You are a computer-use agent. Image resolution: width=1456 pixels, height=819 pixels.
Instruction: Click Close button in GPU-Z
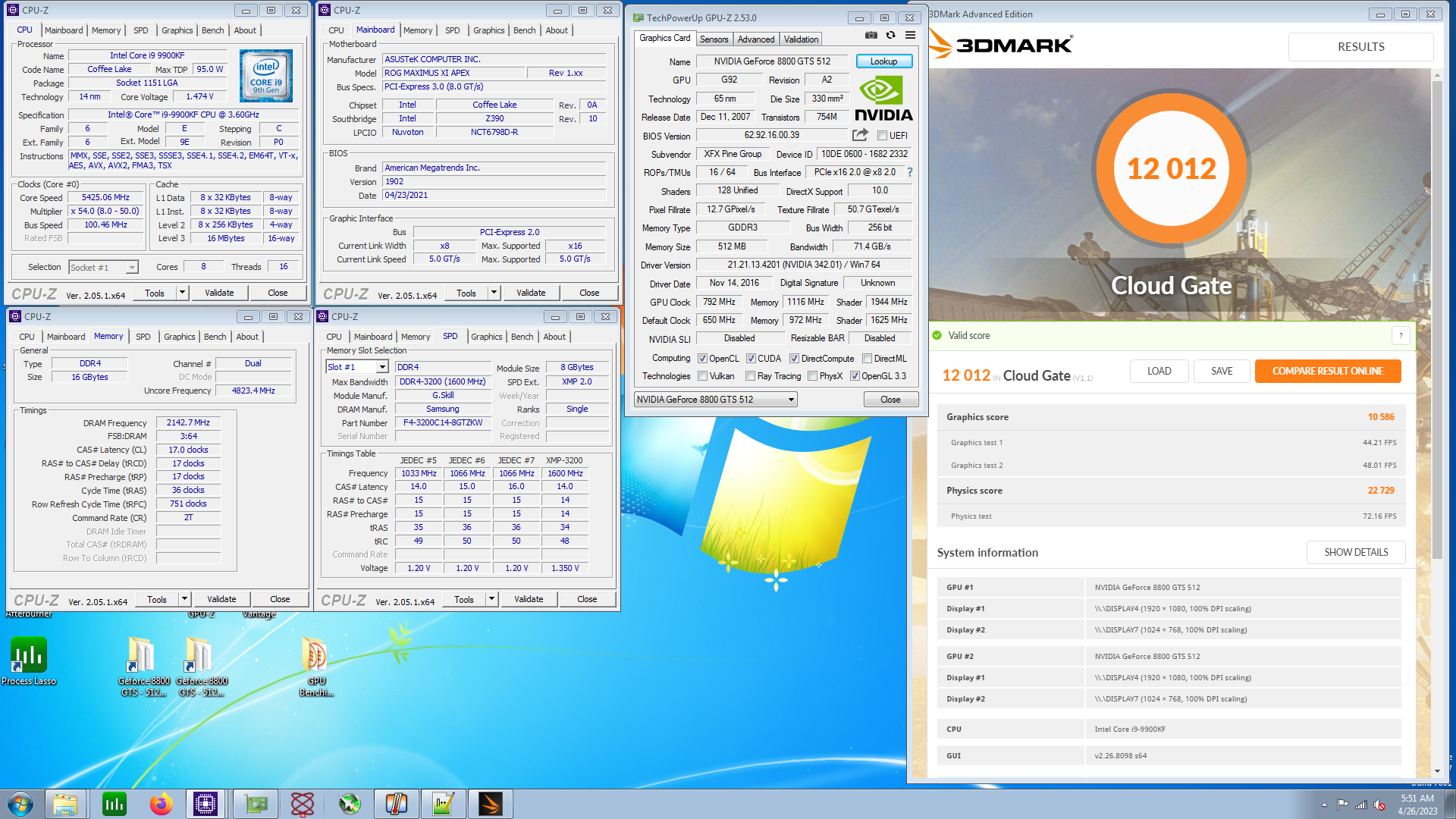890,400
